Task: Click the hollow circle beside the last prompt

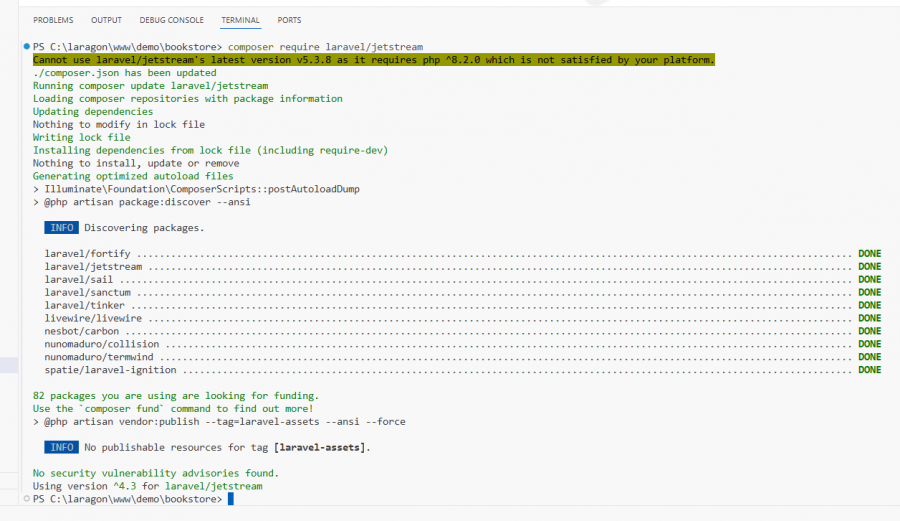Action: pyautogui.click(x=26, y=499)
